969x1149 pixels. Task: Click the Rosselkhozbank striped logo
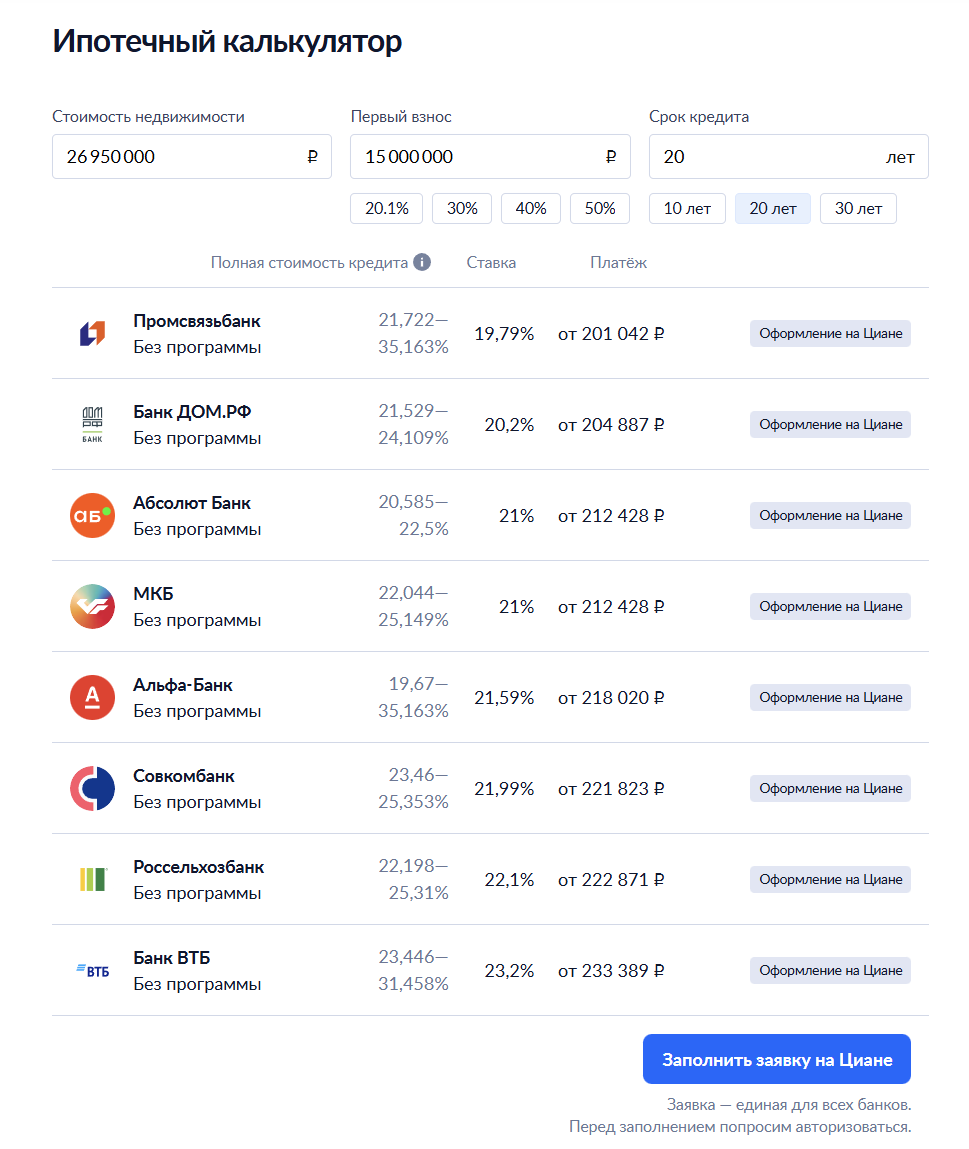pyautogui.click(x=92, y=880)
